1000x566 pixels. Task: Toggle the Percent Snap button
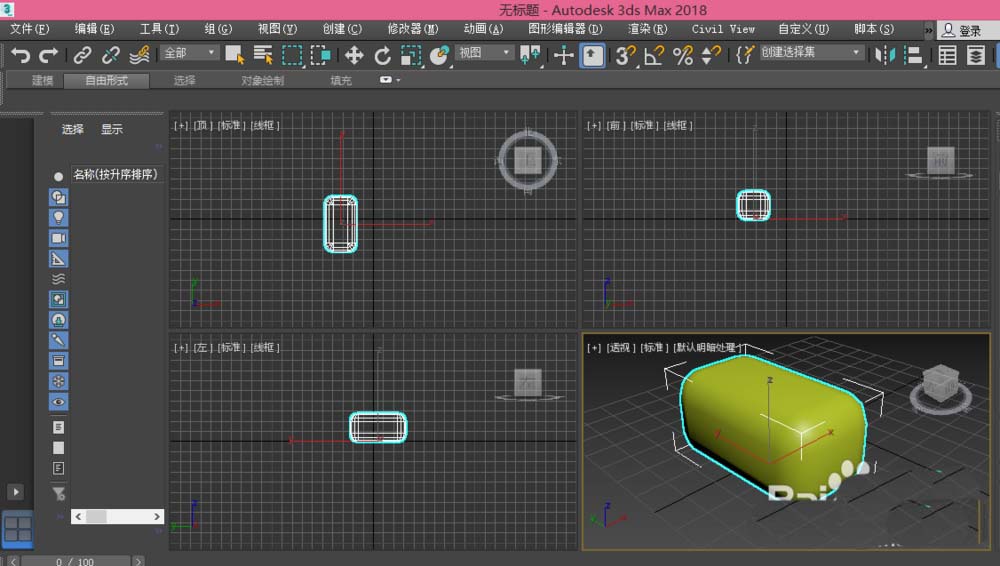683,56
